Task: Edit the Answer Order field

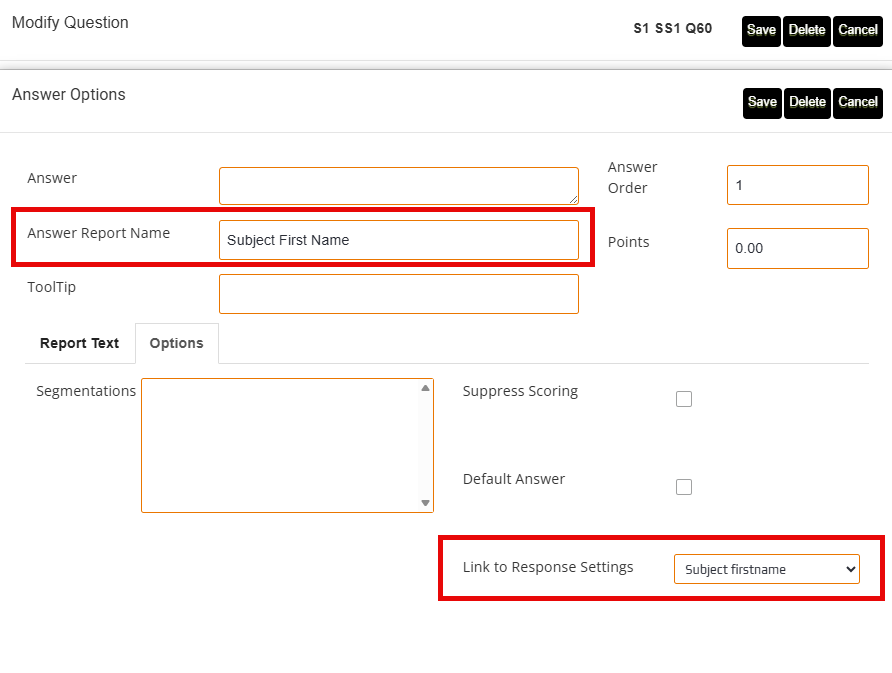Action: pyautogui.click(x=797, y=185)
